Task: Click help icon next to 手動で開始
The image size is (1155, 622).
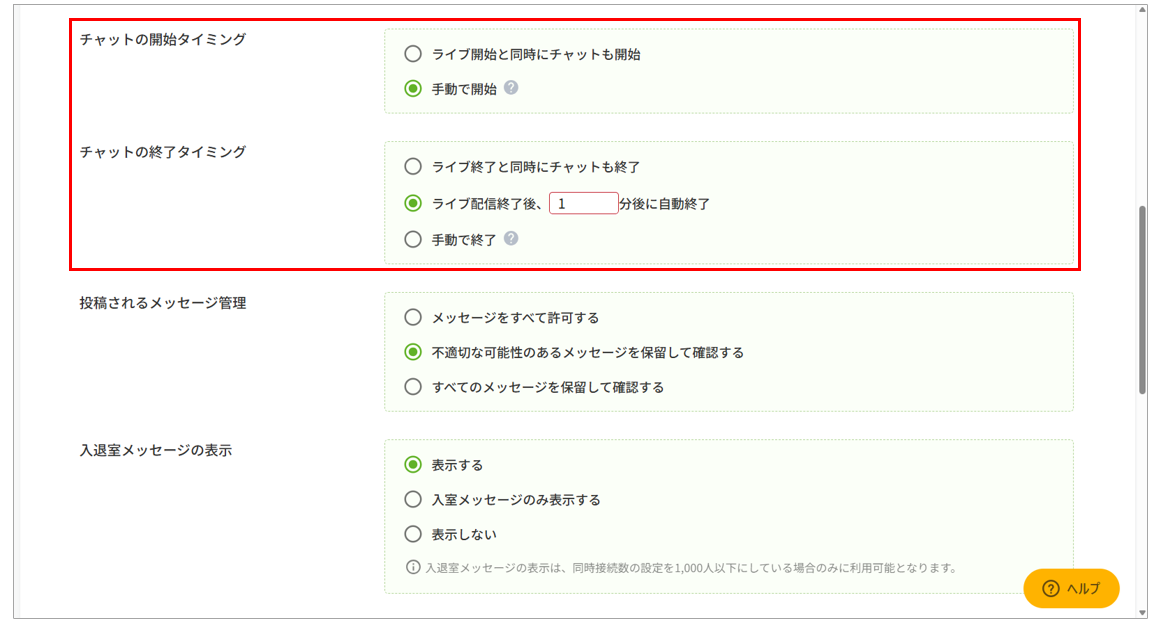Action: coord(510,88)
